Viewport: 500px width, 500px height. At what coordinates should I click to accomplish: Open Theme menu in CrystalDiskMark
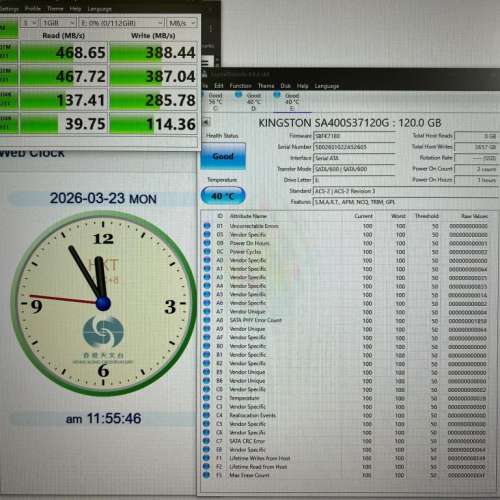(x=55, y=9)
